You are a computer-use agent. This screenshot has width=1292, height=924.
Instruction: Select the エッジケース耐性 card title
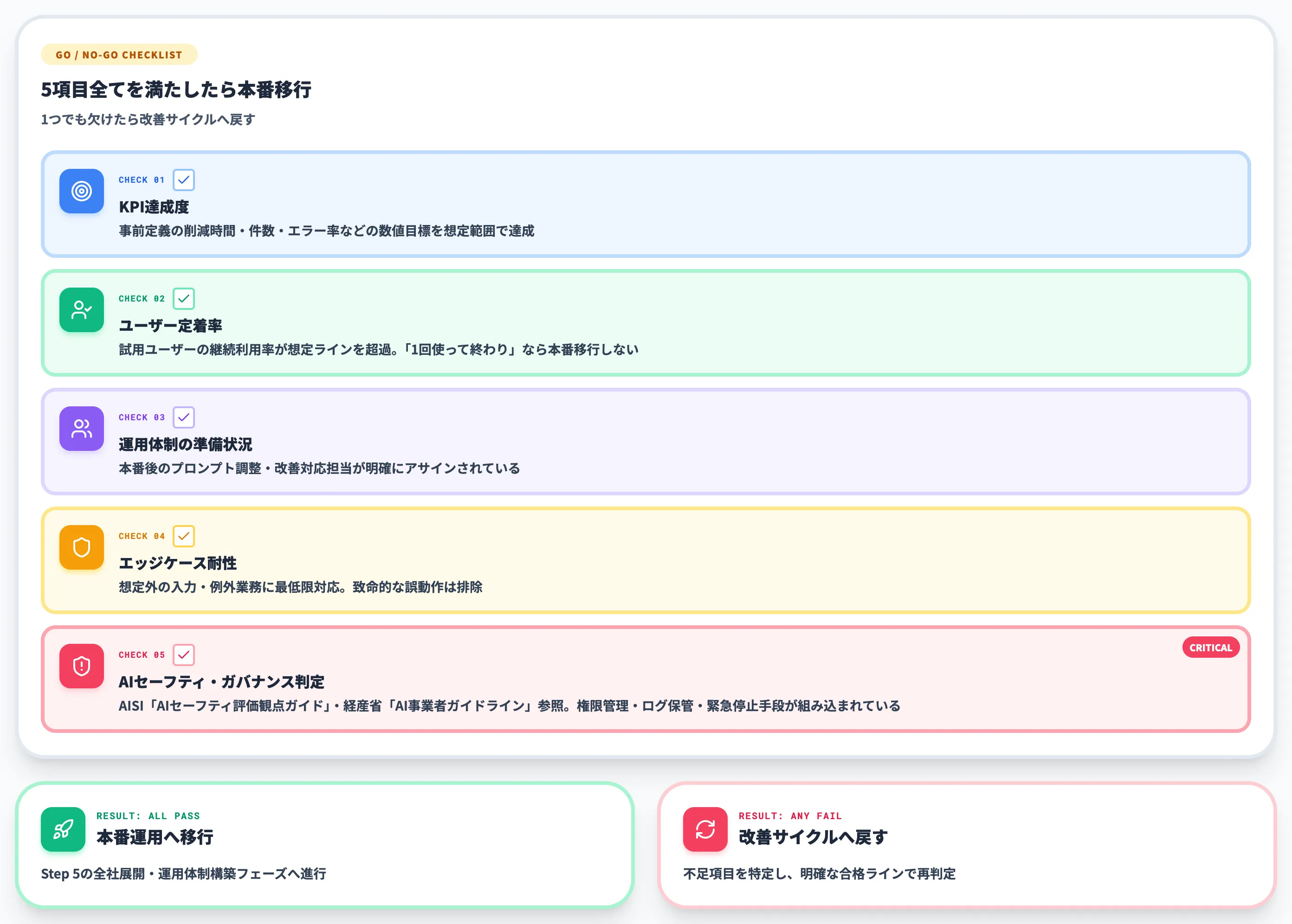point(178,563)
